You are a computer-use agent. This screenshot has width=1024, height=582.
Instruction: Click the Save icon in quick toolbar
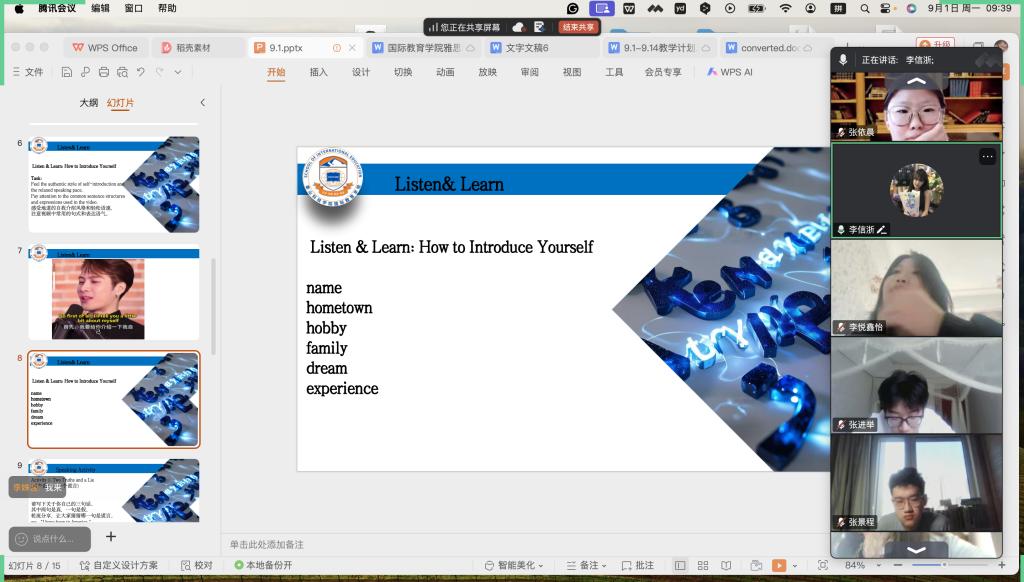click(67, 72)
